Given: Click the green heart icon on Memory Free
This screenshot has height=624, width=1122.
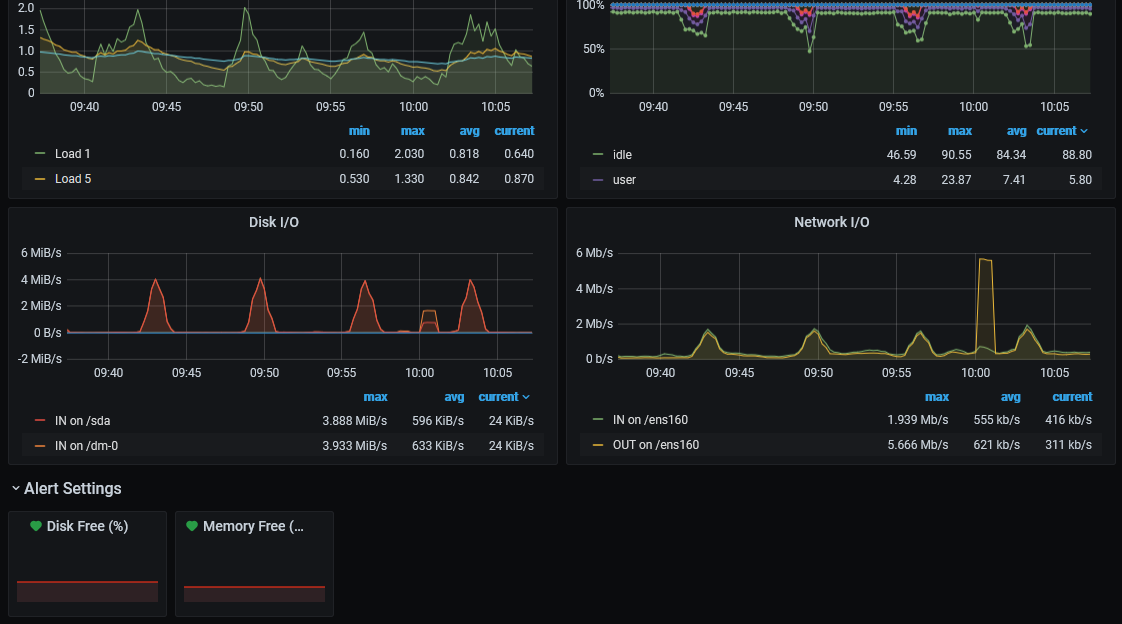Looking at the screenshot, I should click(191, 526).
